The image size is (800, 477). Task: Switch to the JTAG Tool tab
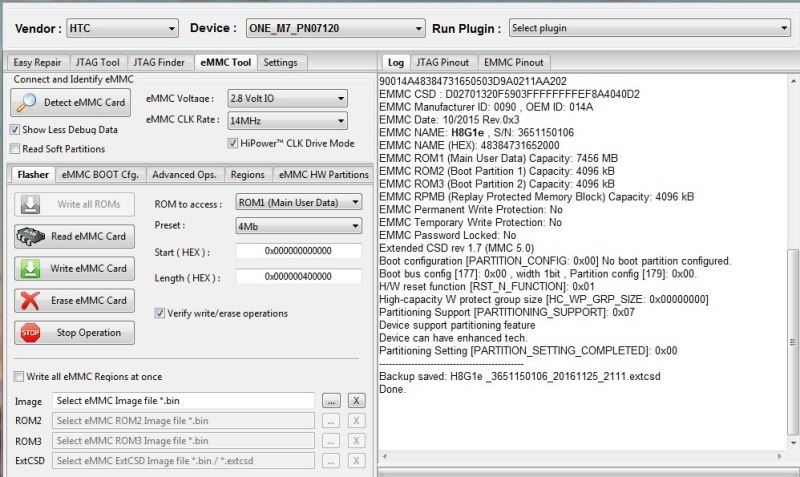tap(97, 62)
